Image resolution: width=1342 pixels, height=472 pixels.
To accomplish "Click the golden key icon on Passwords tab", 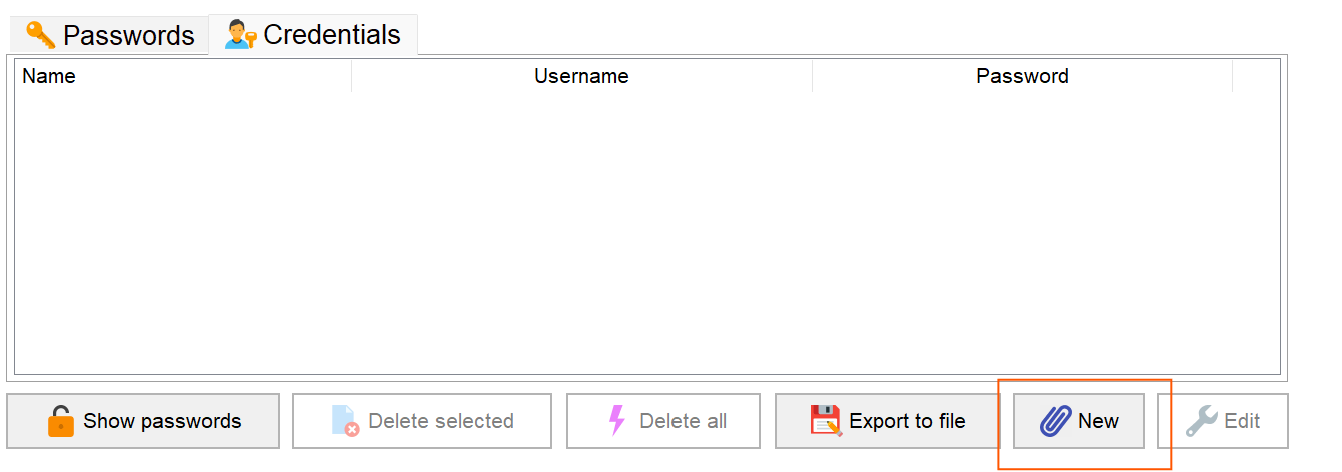I will tap(41, 35).
